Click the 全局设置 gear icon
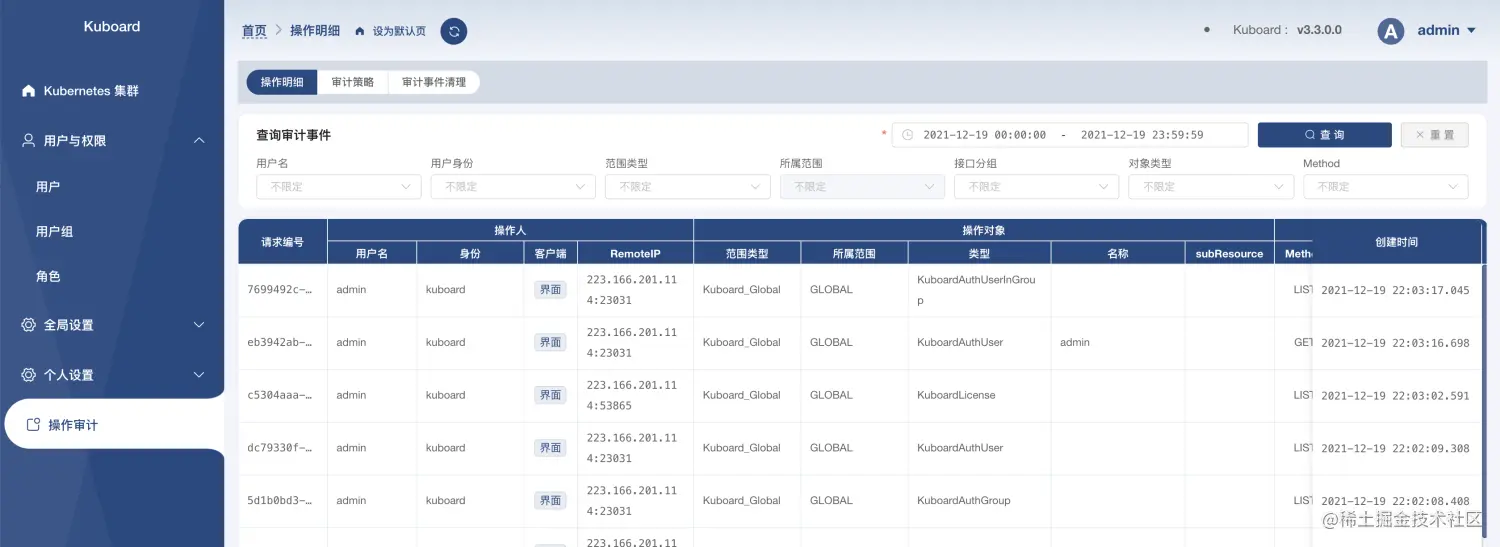Viewport: 1500px width, 547px height. point(29,325)
